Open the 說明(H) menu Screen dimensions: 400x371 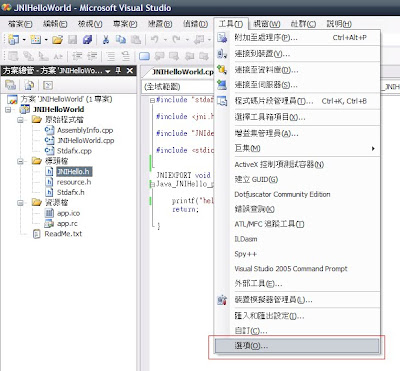click(x=339, y=24)
